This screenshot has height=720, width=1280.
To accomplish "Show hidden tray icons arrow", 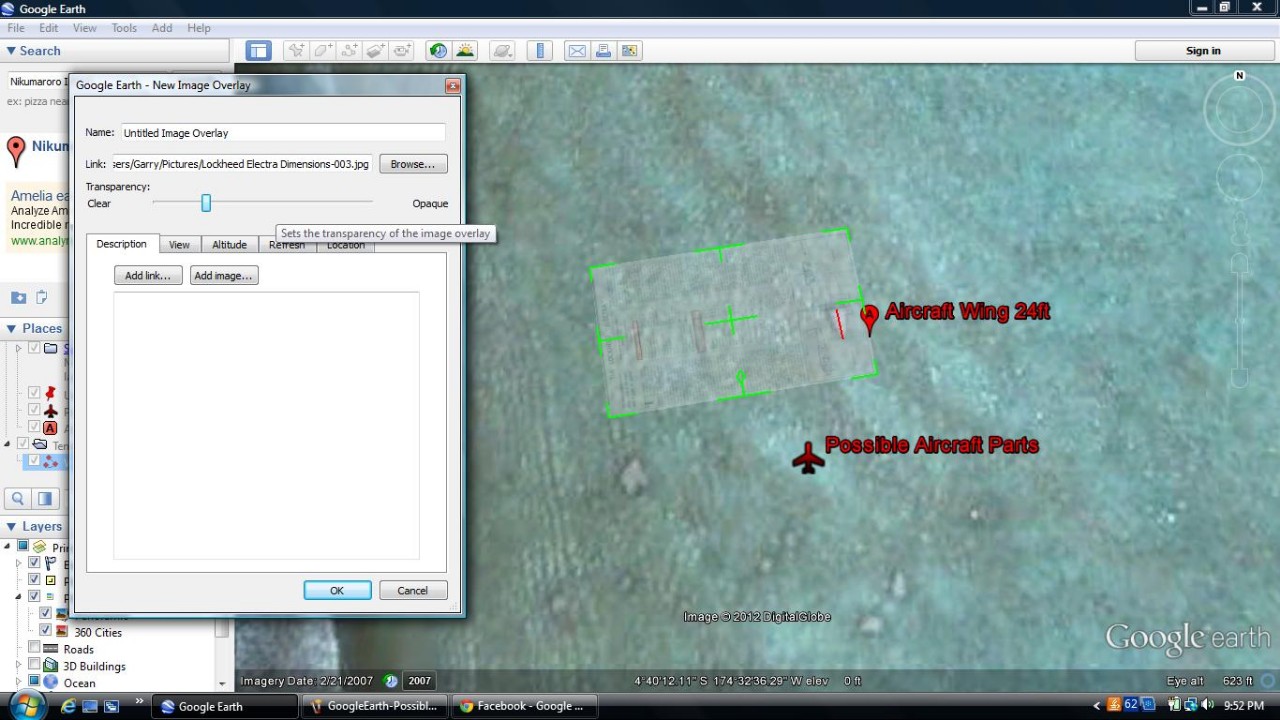I will coord(1097,706).
